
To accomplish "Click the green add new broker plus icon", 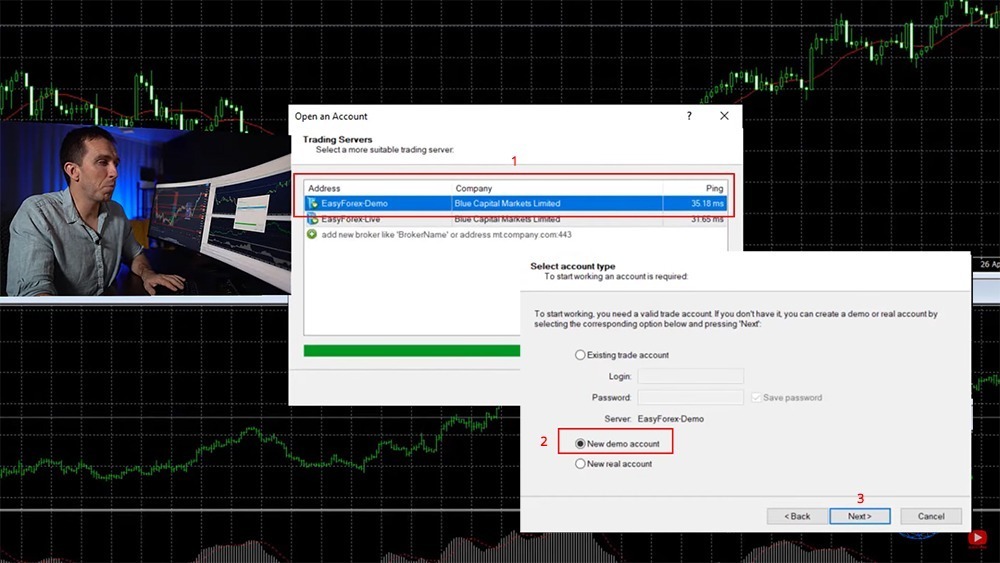I will (312, 235).
